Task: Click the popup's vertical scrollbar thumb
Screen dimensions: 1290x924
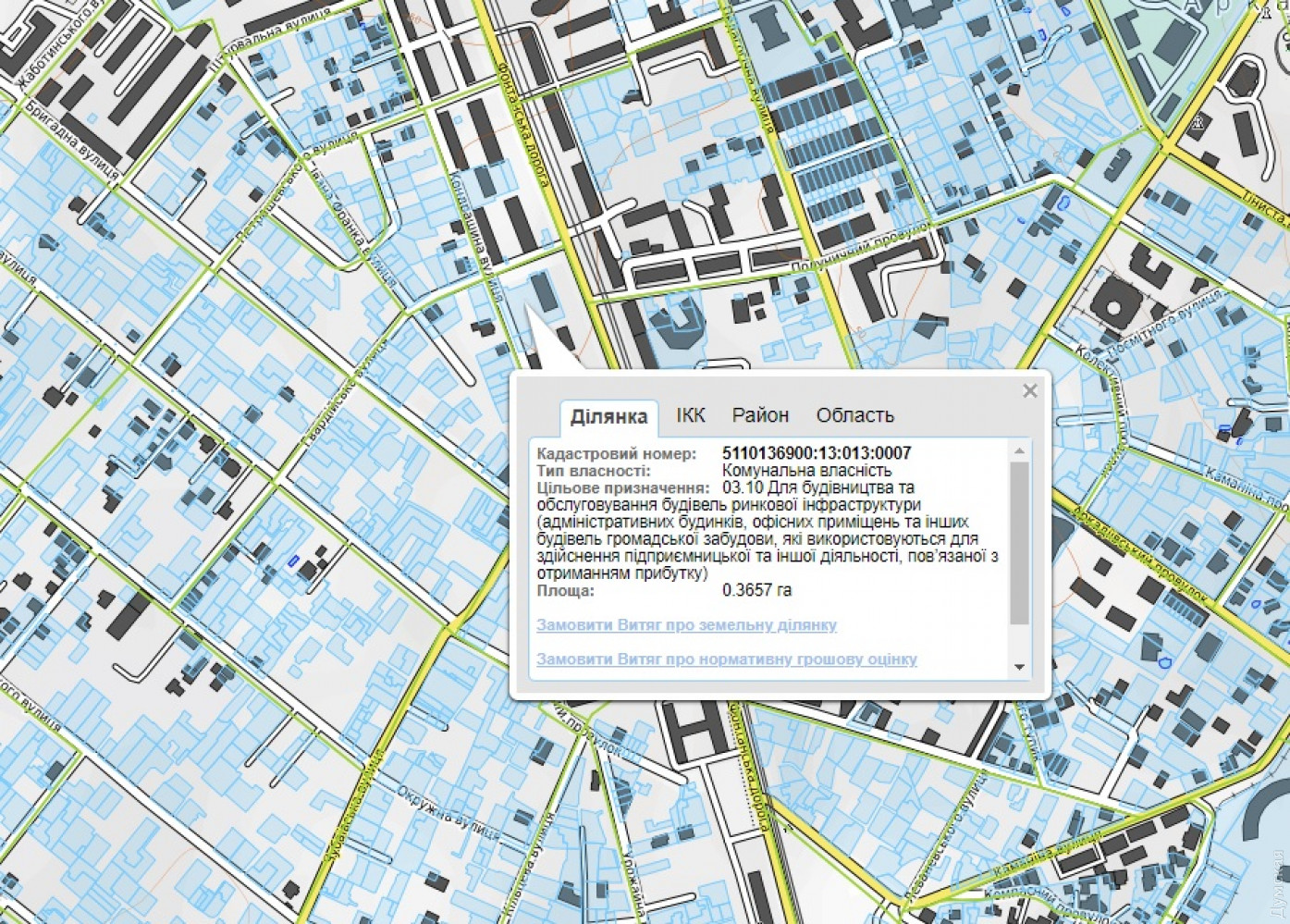Action: pyautogui.click(x=1019, y=541)
